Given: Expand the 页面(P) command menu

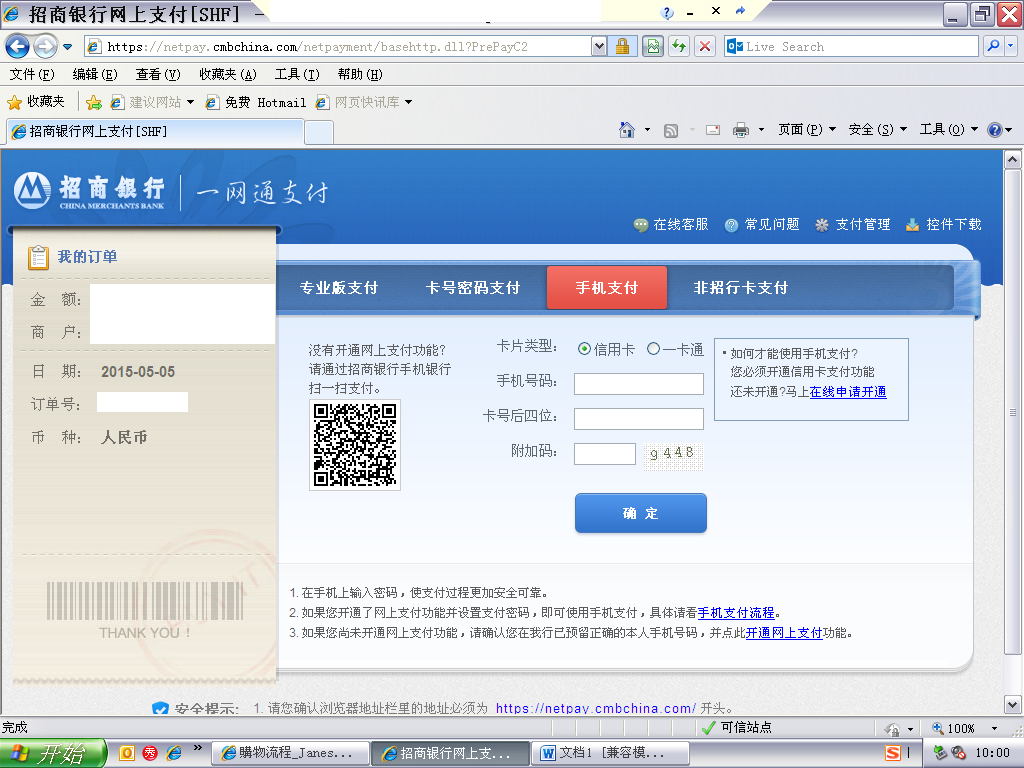Looking at the screenshot, I should pyautogui.click(x=807, y=130).
